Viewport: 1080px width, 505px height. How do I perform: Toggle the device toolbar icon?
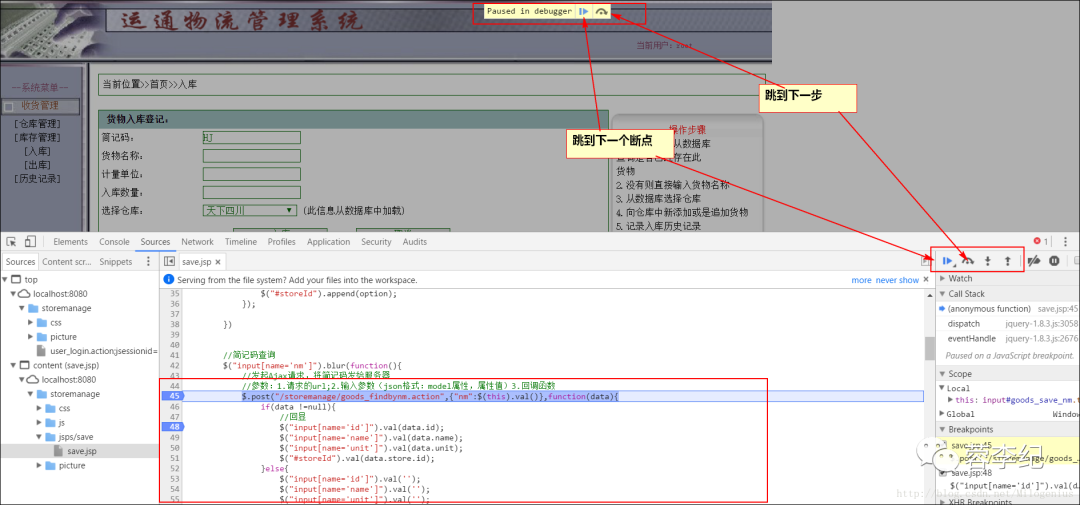(x=30, y=241)
